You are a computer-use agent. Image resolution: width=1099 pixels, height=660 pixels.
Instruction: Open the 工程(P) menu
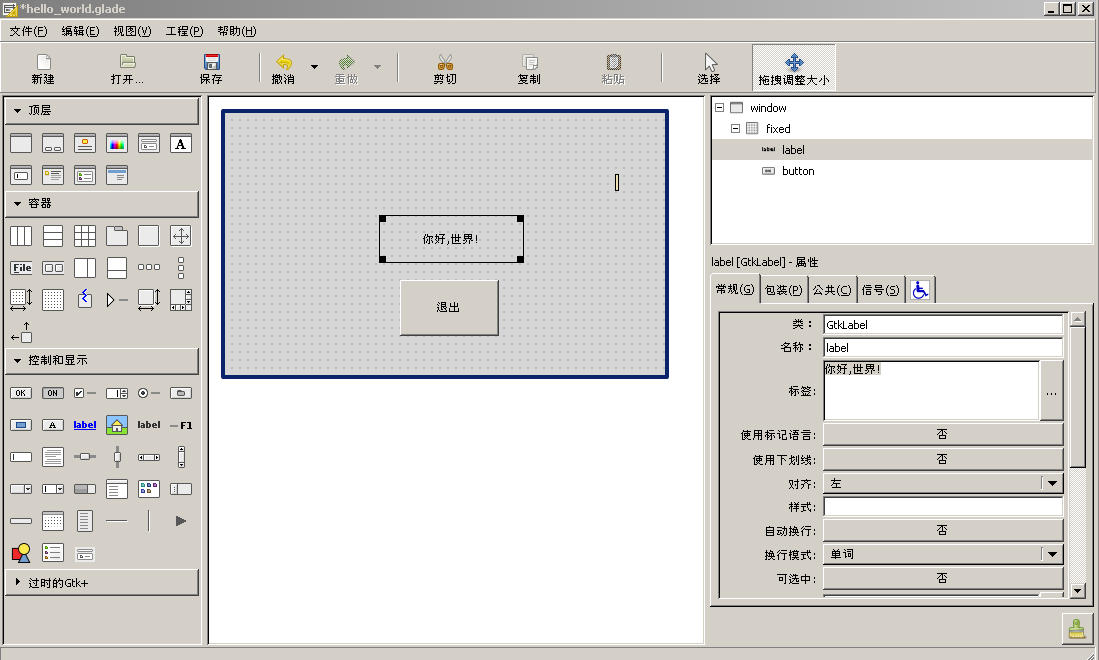[x=184, y=31]
